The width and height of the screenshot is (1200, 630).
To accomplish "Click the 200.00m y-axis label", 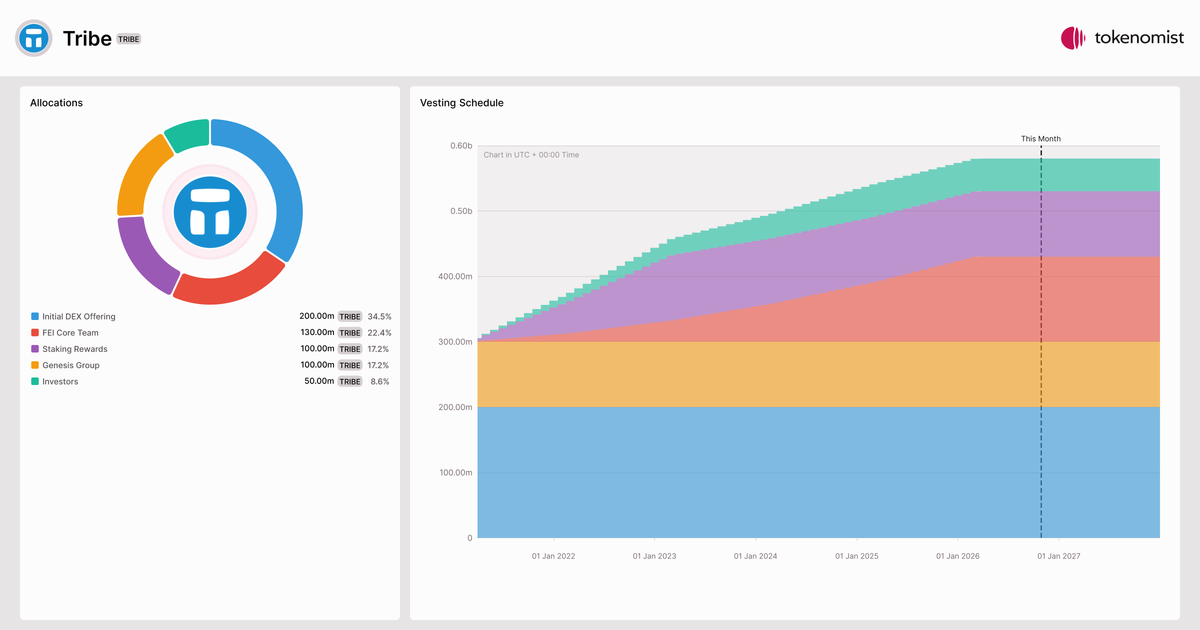I will [456, 407].
